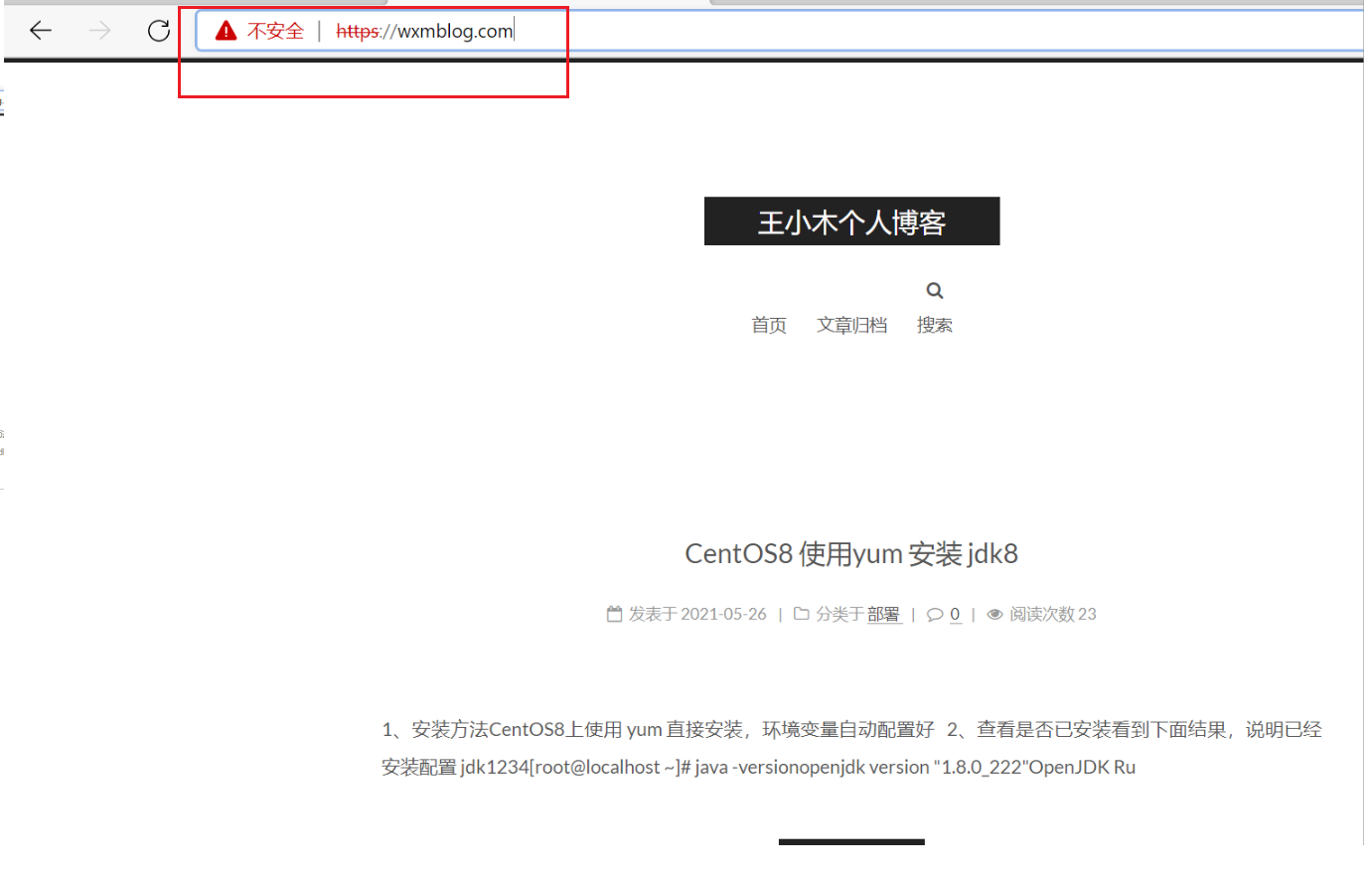
Task: Click the folder icon beside 分类于
Action: tap(802, 614)
